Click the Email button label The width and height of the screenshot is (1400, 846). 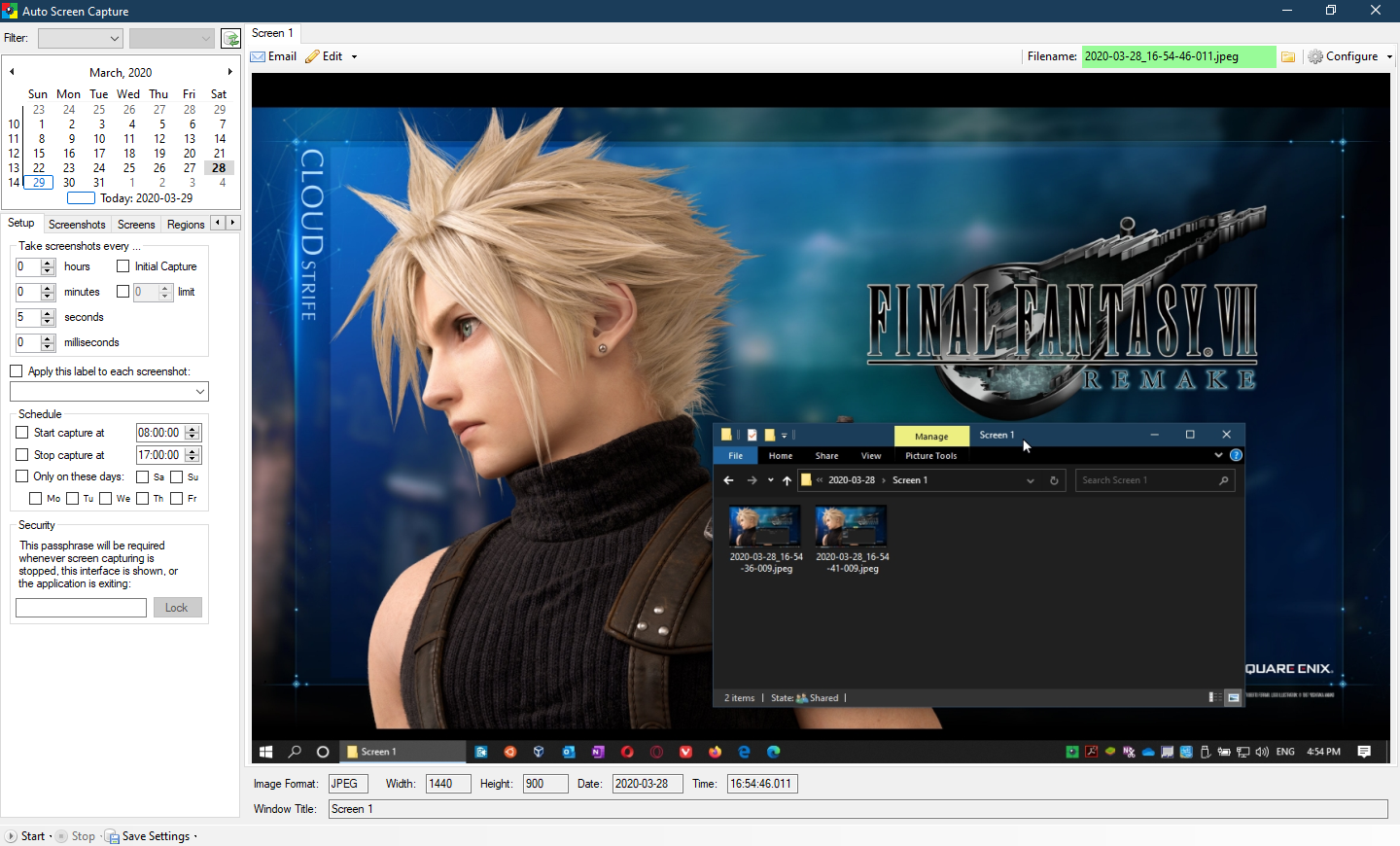coord(282,56)
